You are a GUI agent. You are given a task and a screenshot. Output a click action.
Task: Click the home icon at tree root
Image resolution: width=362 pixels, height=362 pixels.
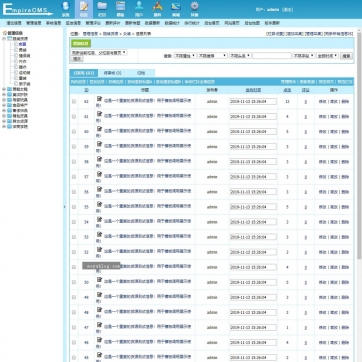(5, 33)
